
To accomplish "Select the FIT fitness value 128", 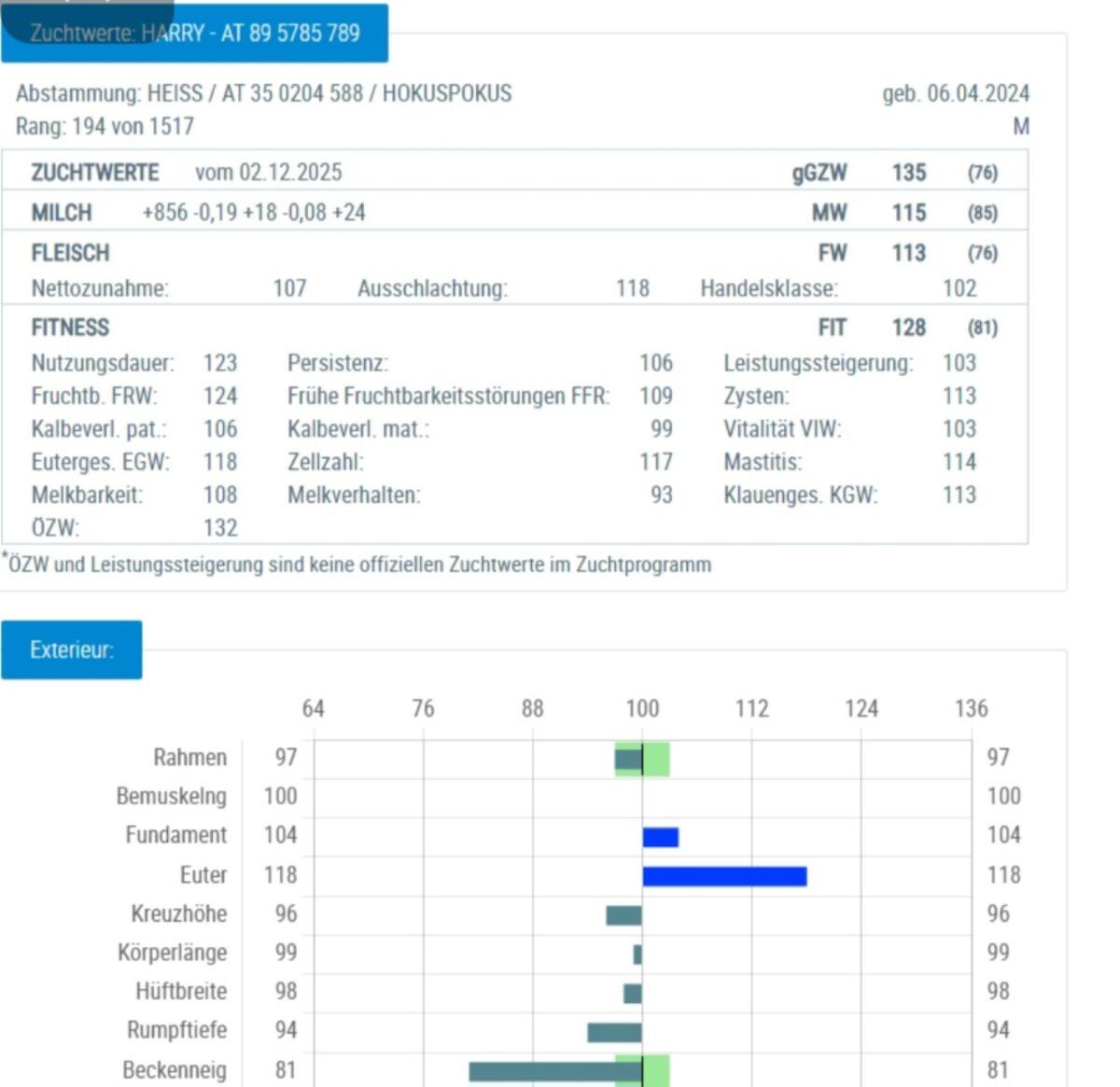I will tap(908, 327).
